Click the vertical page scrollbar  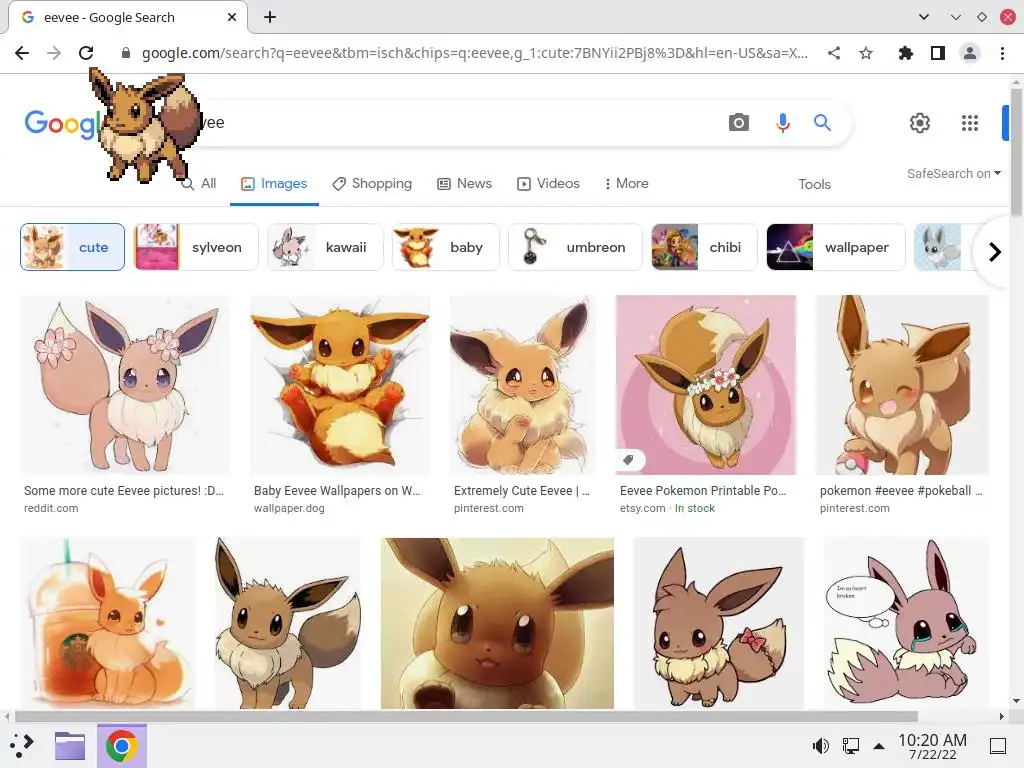pyautogui.click(x=1016, y=152)
